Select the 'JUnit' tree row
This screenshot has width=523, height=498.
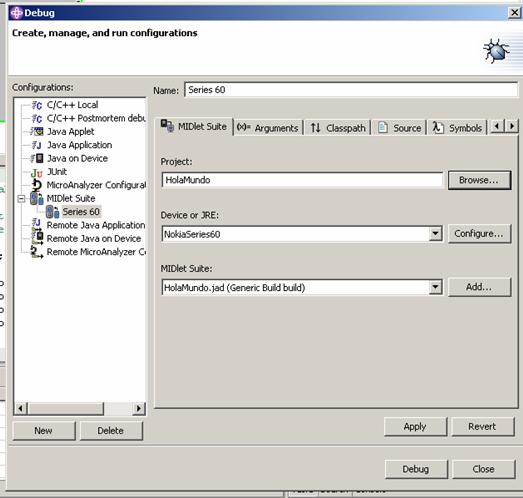(57, 172)
